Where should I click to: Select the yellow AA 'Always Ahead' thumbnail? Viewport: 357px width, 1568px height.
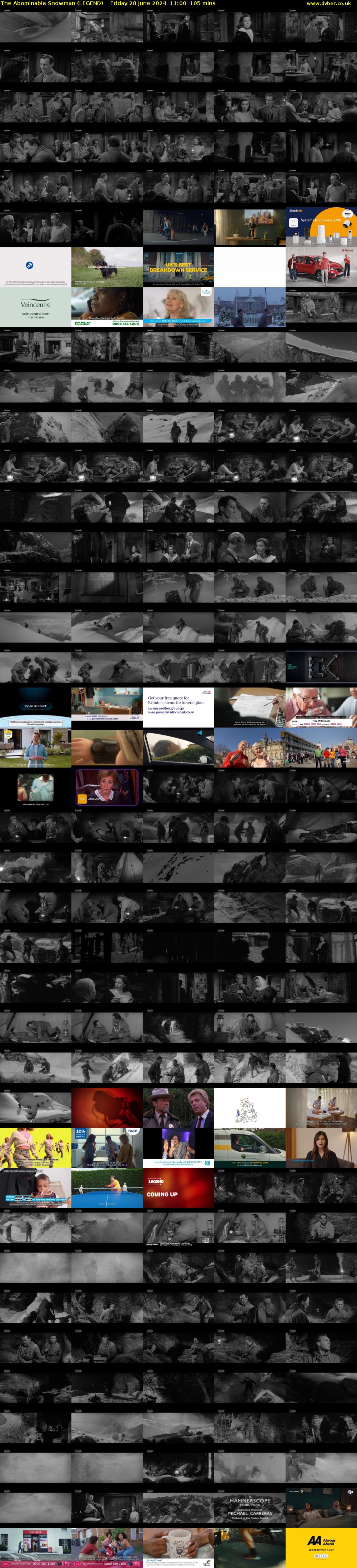click(321, 1548)
